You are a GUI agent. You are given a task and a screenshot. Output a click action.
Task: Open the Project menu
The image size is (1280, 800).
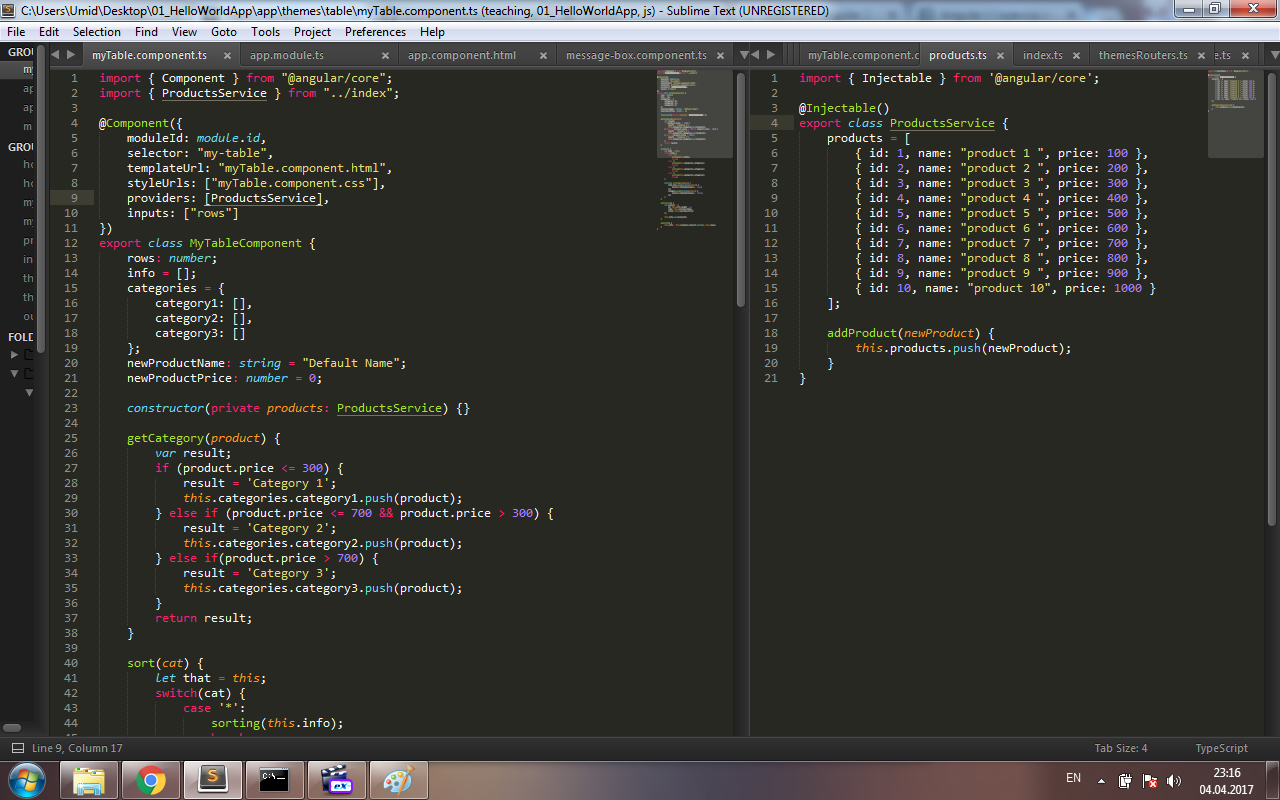pyautogui.click(x=313, y=32)
